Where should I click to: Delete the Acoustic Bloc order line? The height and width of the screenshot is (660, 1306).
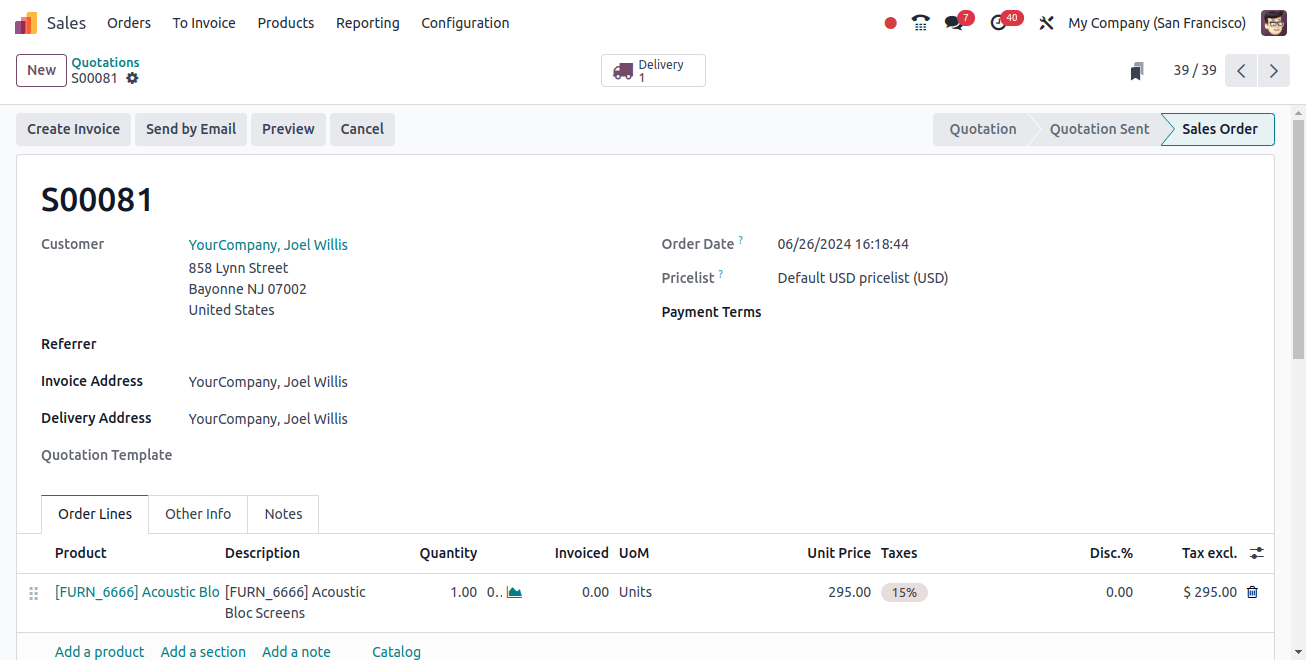[x=1252, y=592]
